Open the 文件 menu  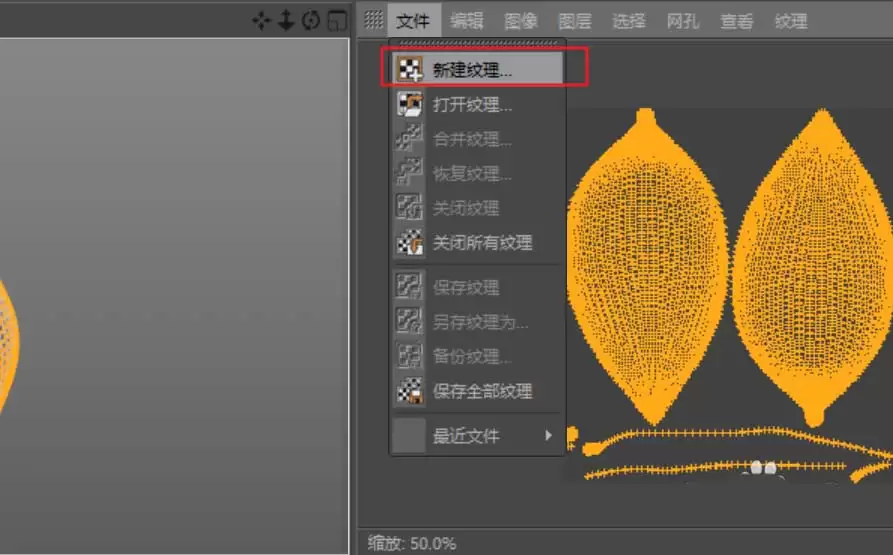pyautogui.click(x=413, y=21)
